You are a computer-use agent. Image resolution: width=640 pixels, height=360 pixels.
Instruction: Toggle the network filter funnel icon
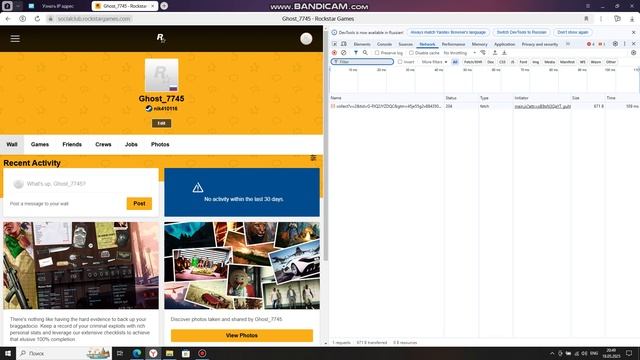[356, 53]
